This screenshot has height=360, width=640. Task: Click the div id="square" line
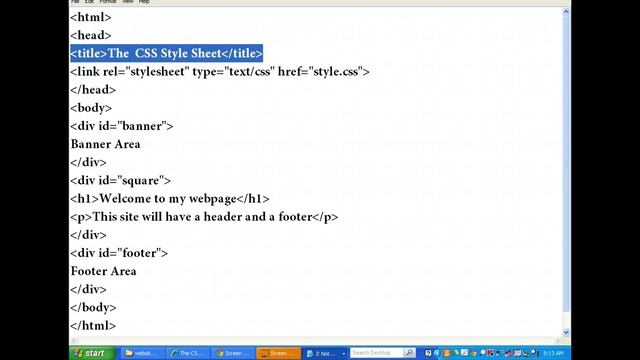coord(120,180)
